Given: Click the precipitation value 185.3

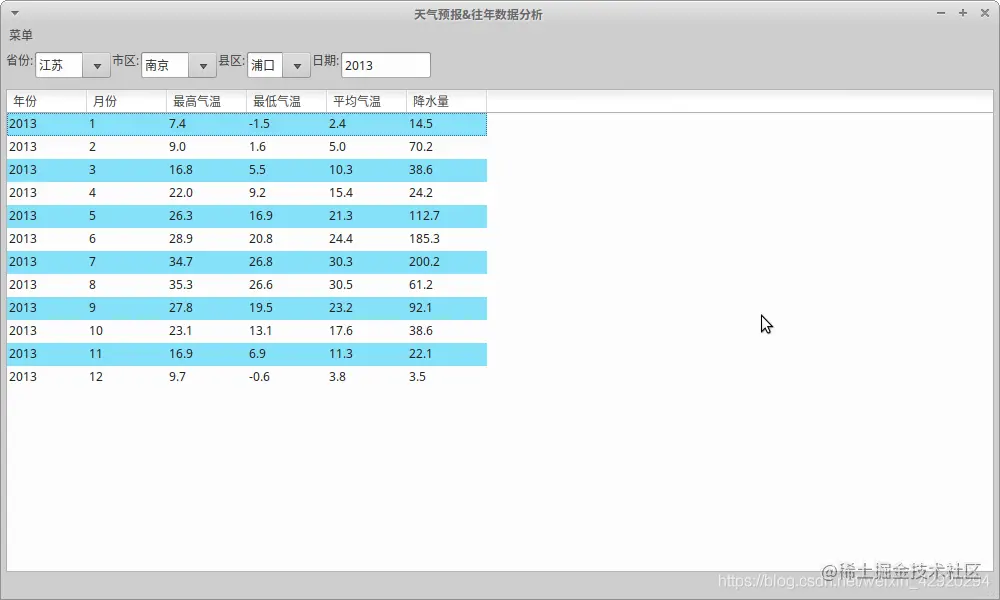Looking at the screenshot, I should (424, 238).
